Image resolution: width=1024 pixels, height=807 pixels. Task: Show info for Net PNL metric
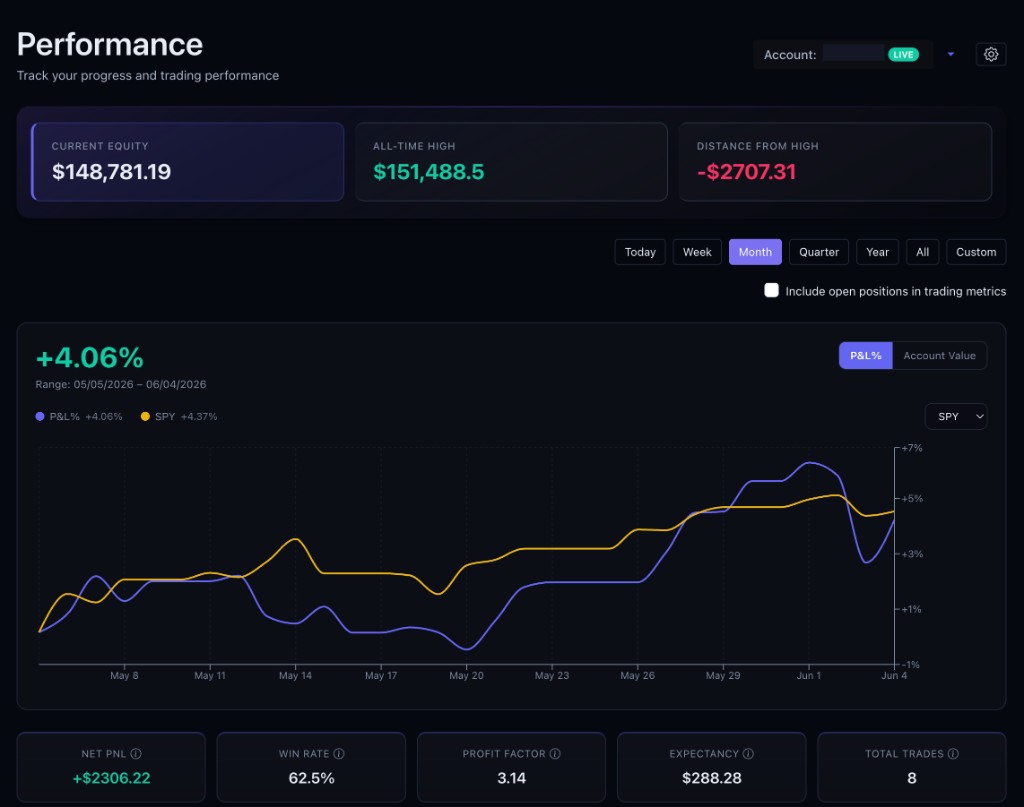pyautogui.click(x=136, y=753)
